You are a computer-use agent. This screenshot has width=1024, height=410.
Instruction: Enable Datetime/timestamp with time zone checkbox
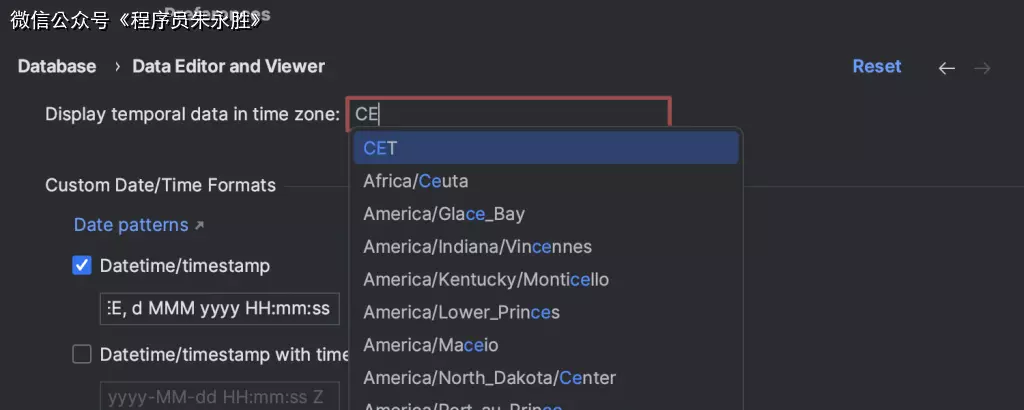pyautogui.click(x=82, y=354)
